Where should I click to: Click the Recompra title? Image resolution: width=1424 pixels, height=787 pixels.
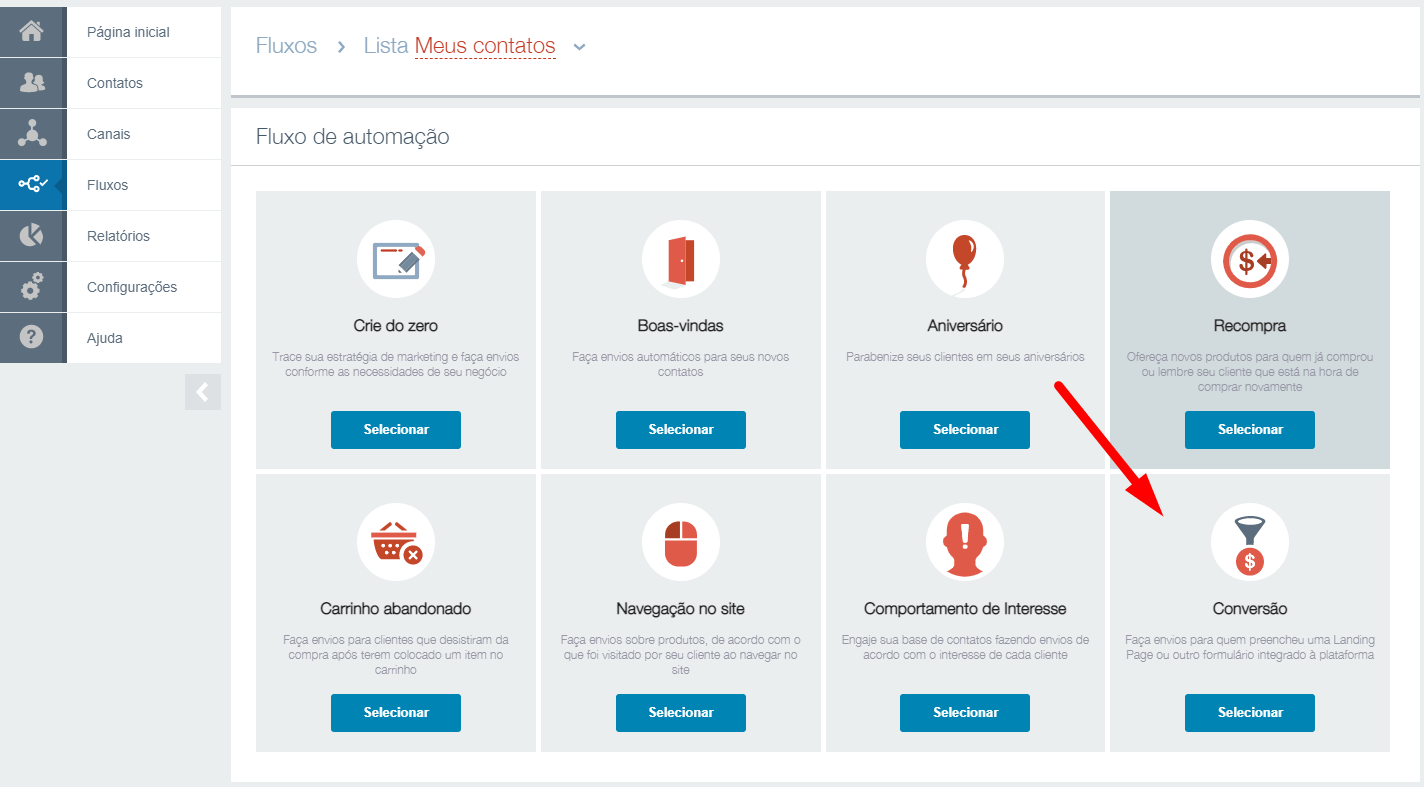(1250, 326)
